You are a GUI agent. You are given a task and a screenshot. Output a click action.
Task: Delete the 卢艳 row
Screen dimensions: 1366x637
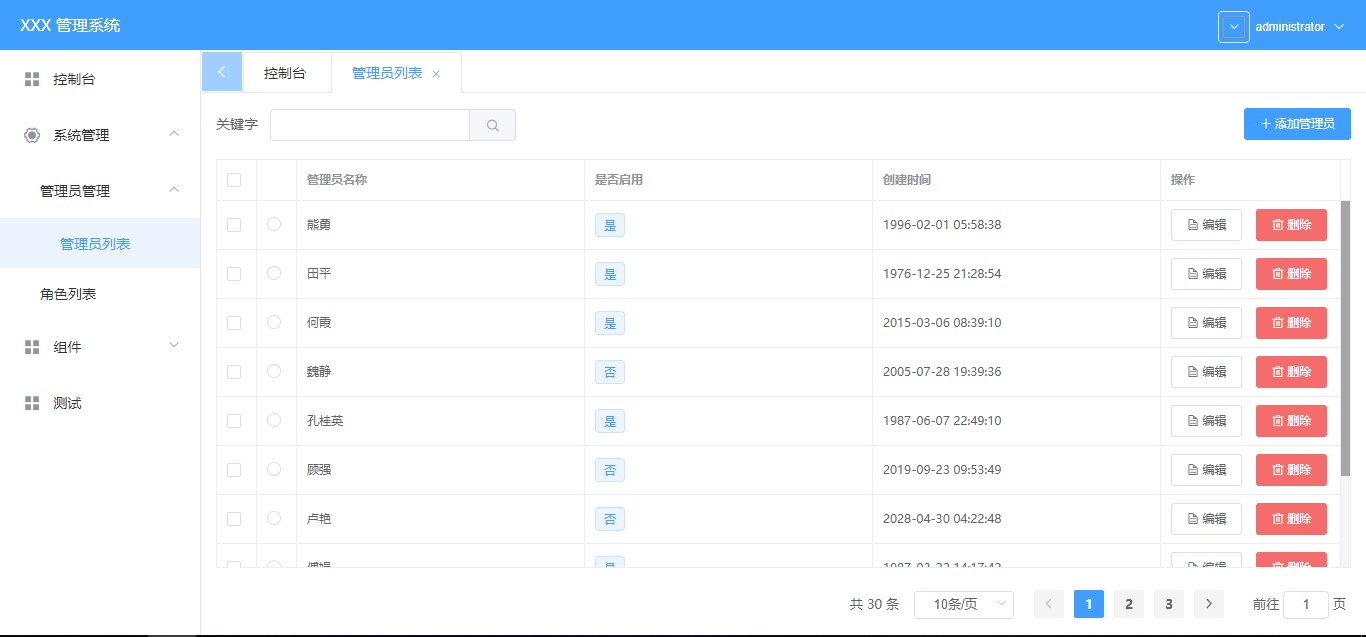click(x=1291, y=519)
